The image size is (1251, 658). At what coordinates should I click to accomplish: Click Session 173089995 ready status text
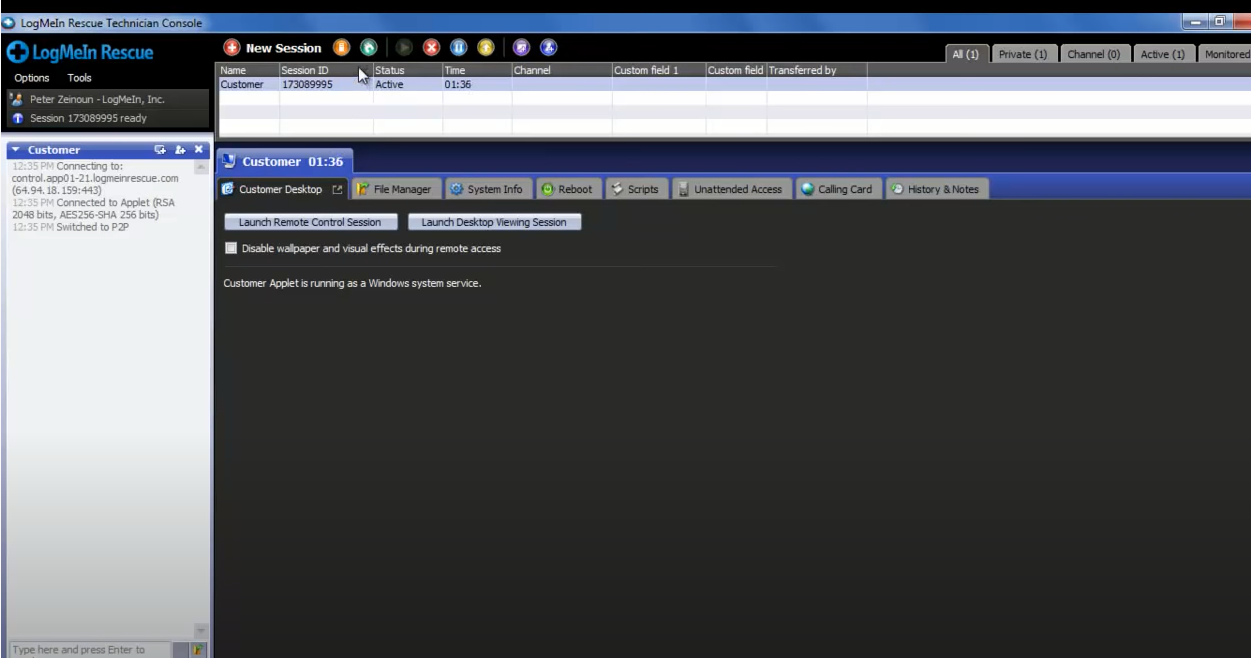tap(88, 118)
